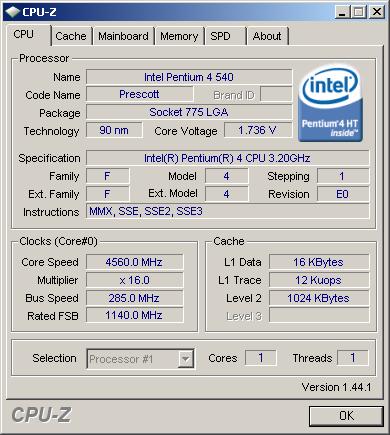
Task: Click the CPU-Z logo at bottom left
Action: [41, 415]
